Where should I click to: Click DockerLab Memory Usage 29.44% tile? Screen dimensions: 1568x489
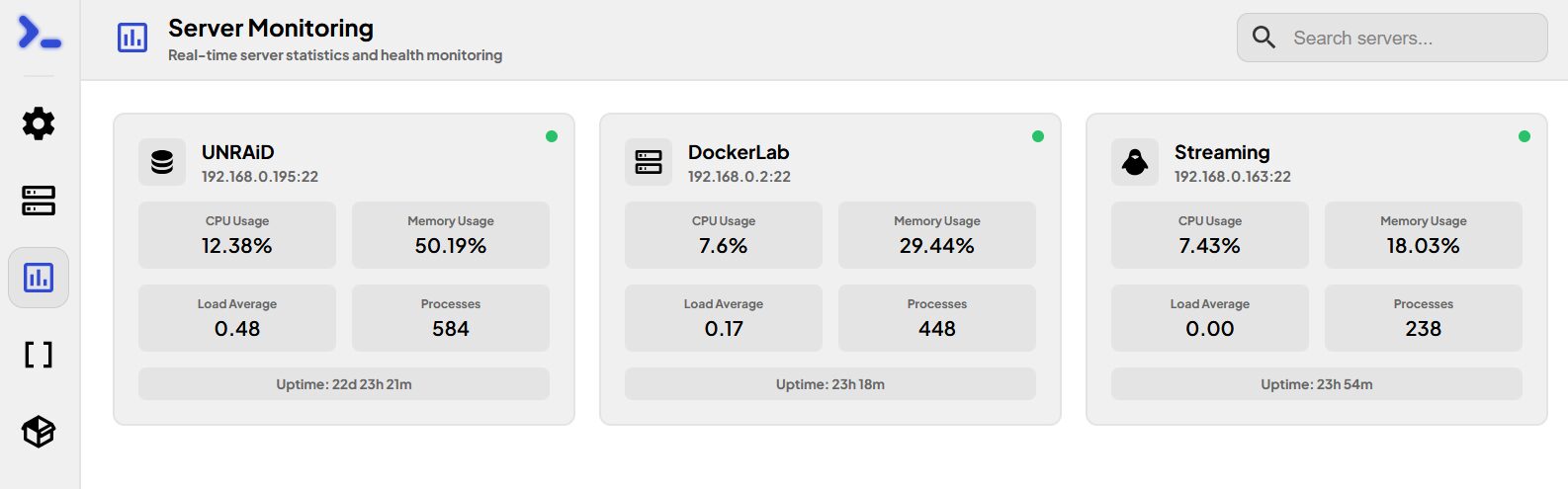936,235
